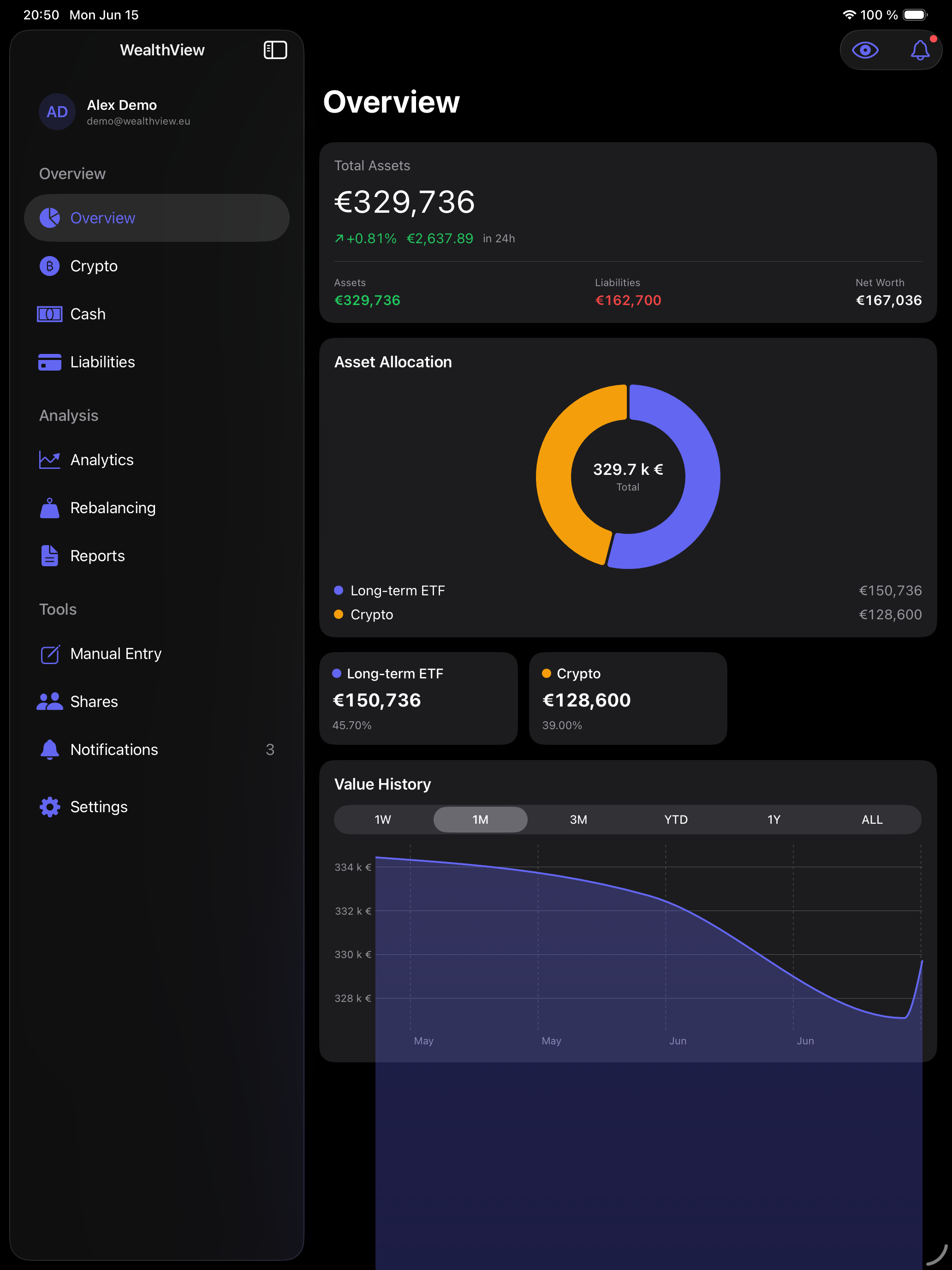Click the Overview pie chart icon

(x=50, y=218)
